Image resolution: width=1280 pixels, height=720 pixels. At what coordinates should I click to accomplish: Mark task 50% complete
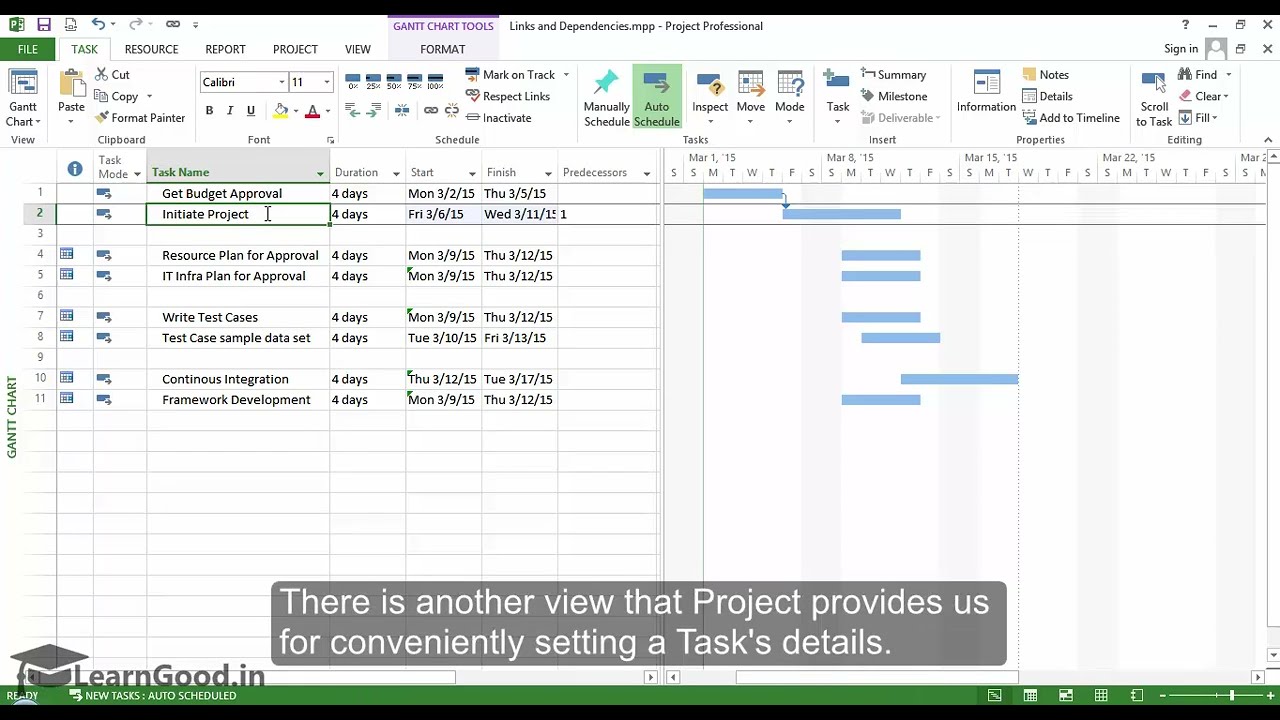click(x=394, y=82)
